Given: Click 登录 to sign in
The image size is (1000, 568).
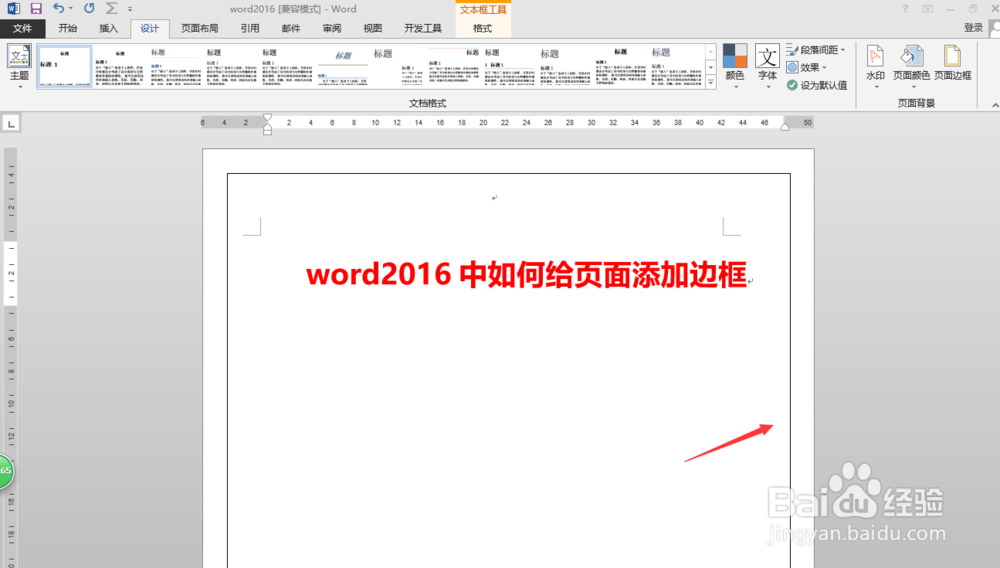Looking at the screenshot, I should 973,28.
